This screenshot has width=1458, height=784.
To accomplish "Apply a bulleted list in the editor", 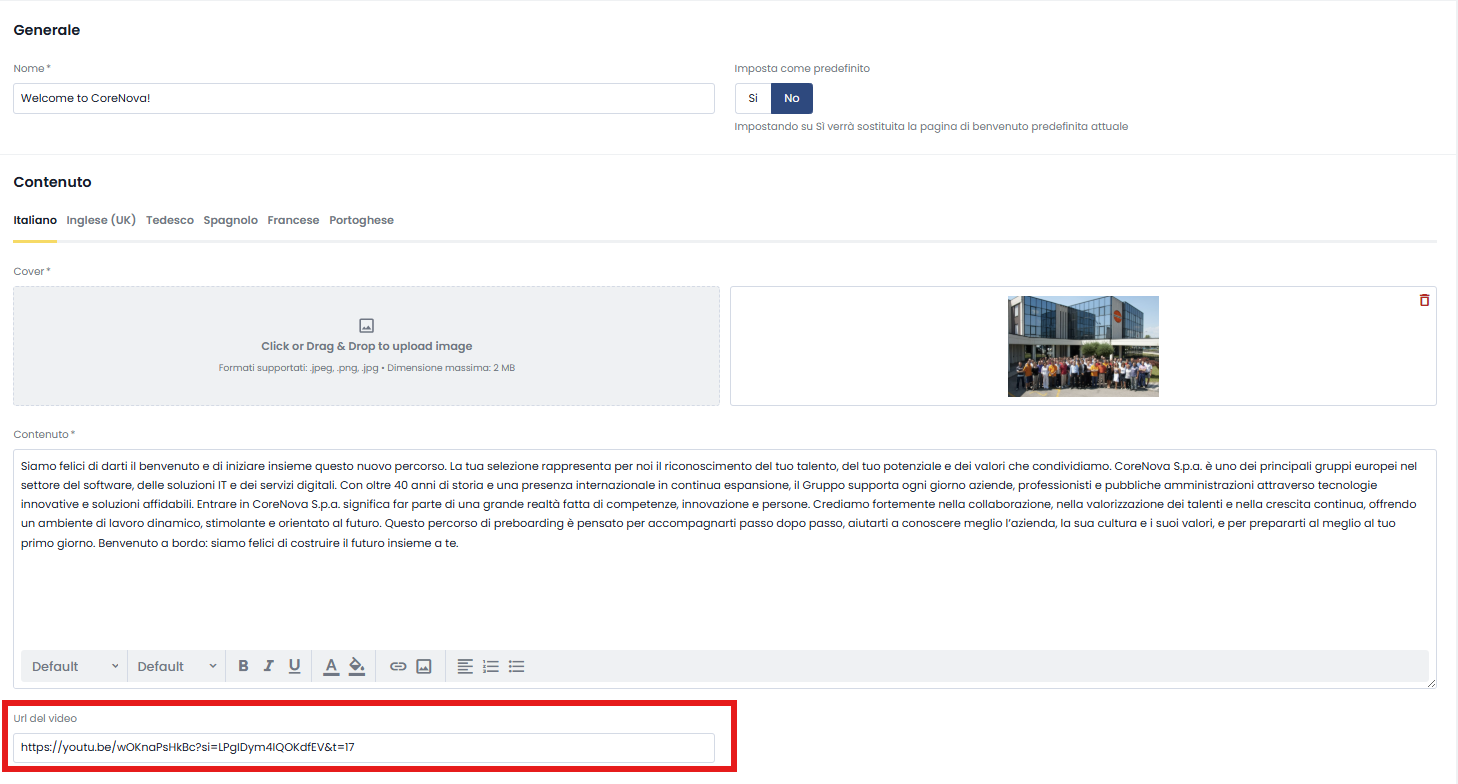I will (x=517, y=666).
